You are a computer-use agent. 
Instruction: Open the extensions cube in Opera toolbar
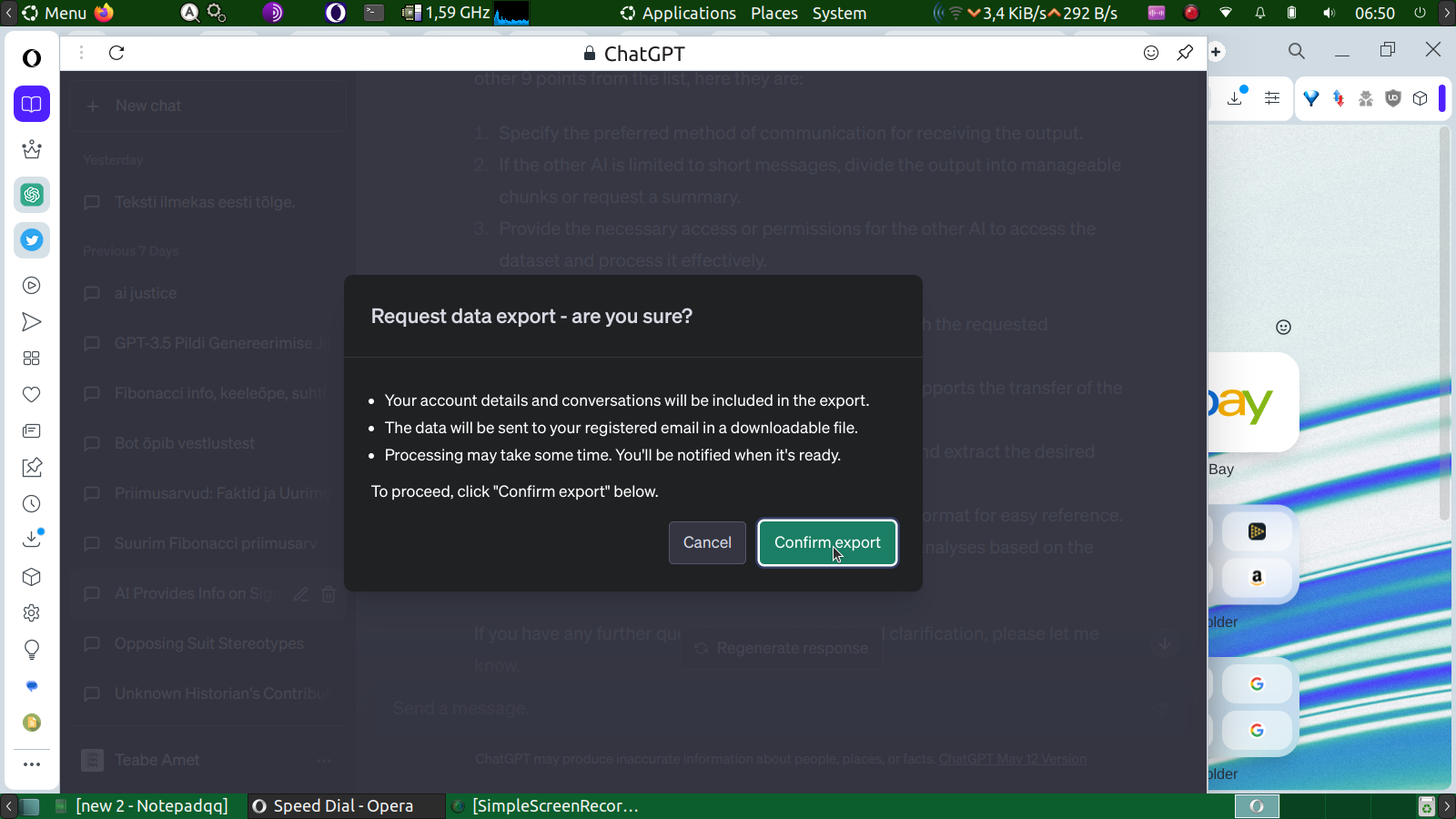point(1421,98)
